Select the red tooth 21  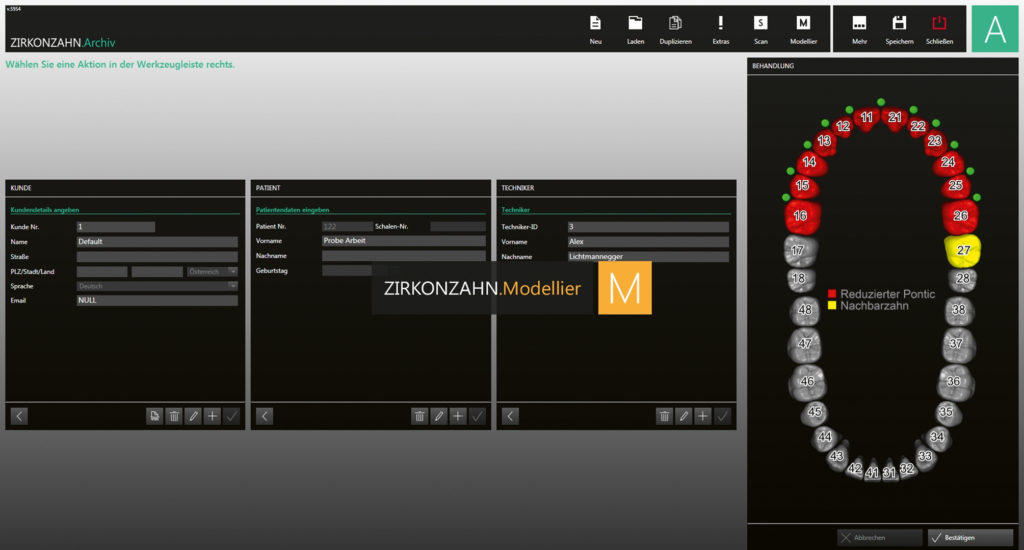pos(895,118)
